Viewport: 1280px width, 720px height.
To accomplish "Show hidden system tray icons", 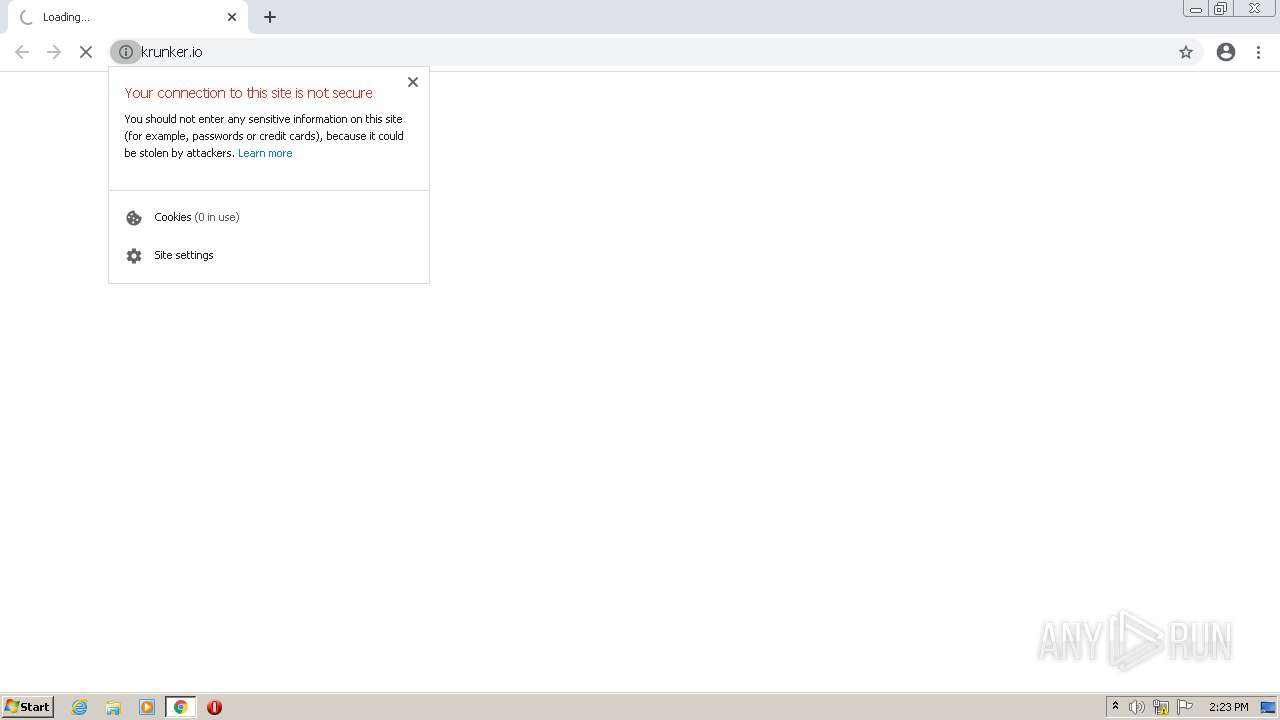I will click(1115, 707).
